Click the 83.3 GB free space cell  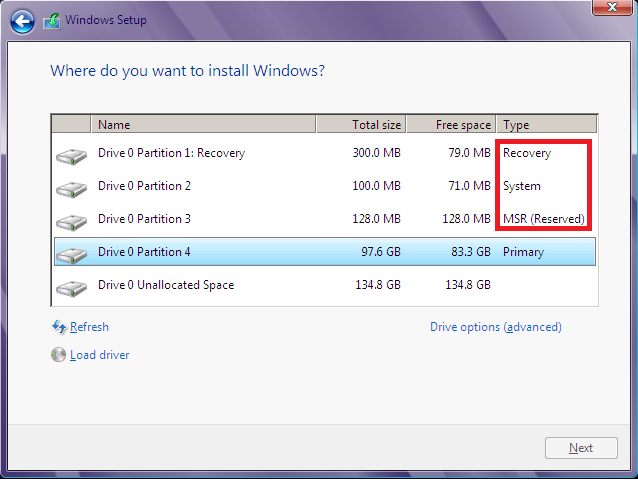point(471,252)
